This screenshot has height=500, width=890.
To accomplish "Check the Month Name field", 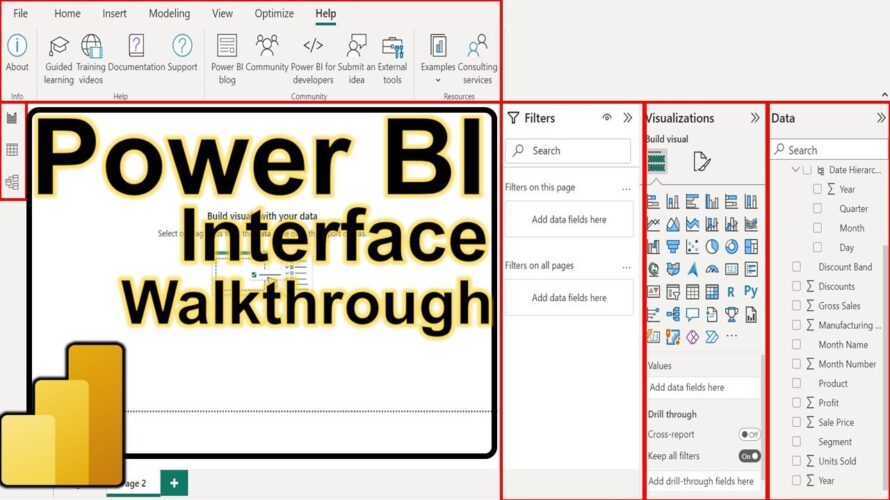I will [x=796, y=344].
